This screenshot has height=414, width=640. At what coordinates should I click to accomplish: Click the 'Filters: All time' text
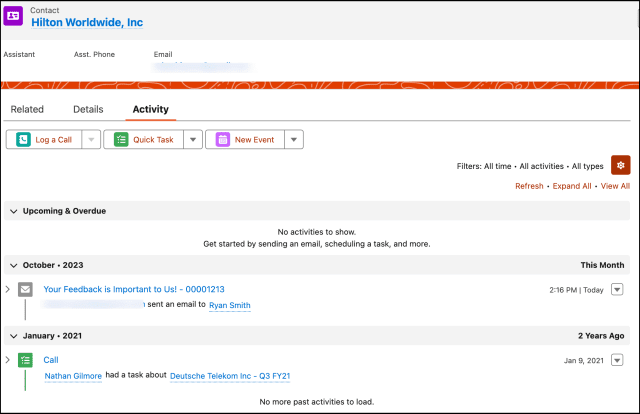tap(484, 166)
